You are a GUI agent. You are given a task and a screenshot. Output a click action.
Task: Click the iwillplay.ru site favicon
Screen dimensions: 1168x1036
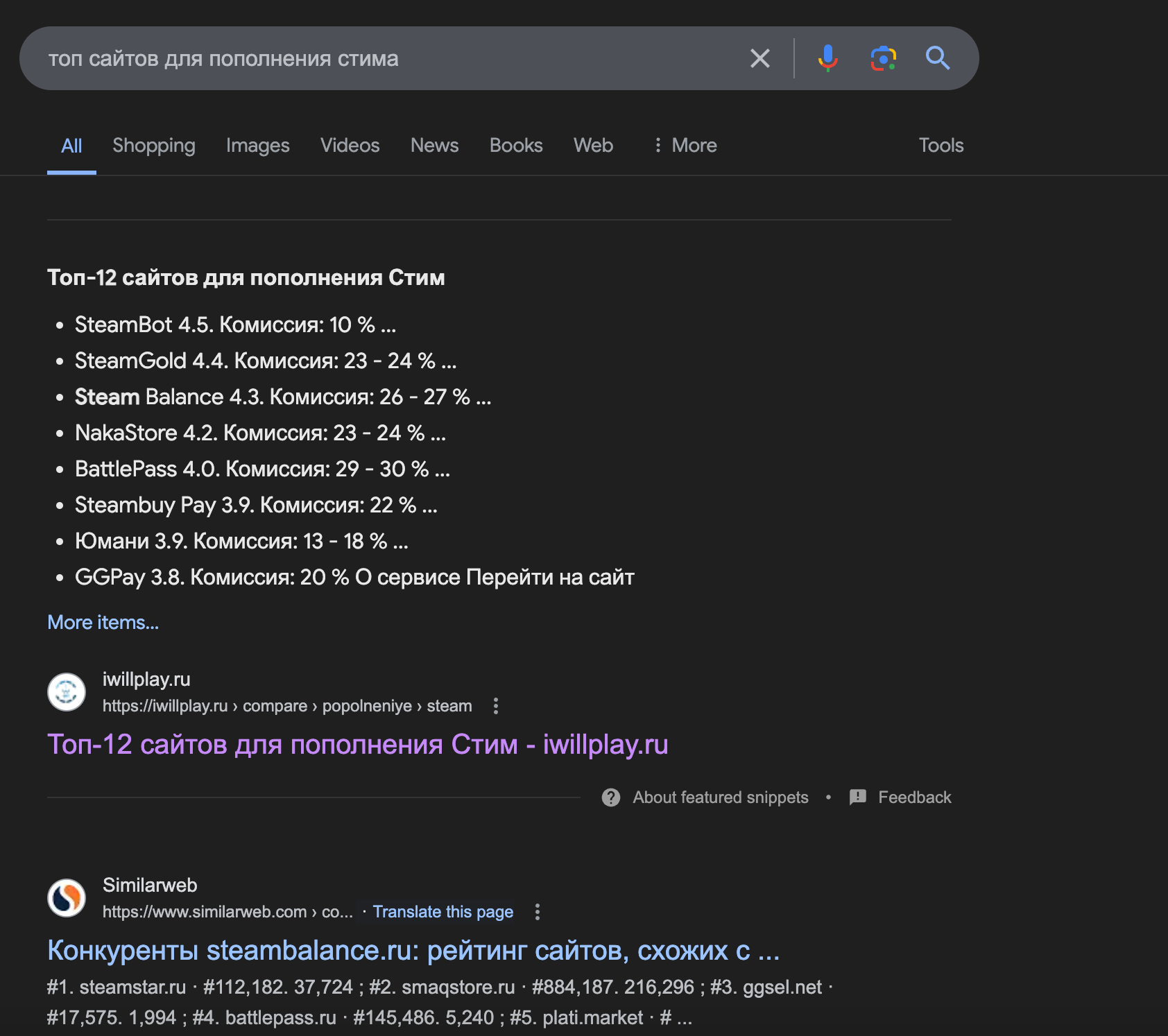click(67, 692)
